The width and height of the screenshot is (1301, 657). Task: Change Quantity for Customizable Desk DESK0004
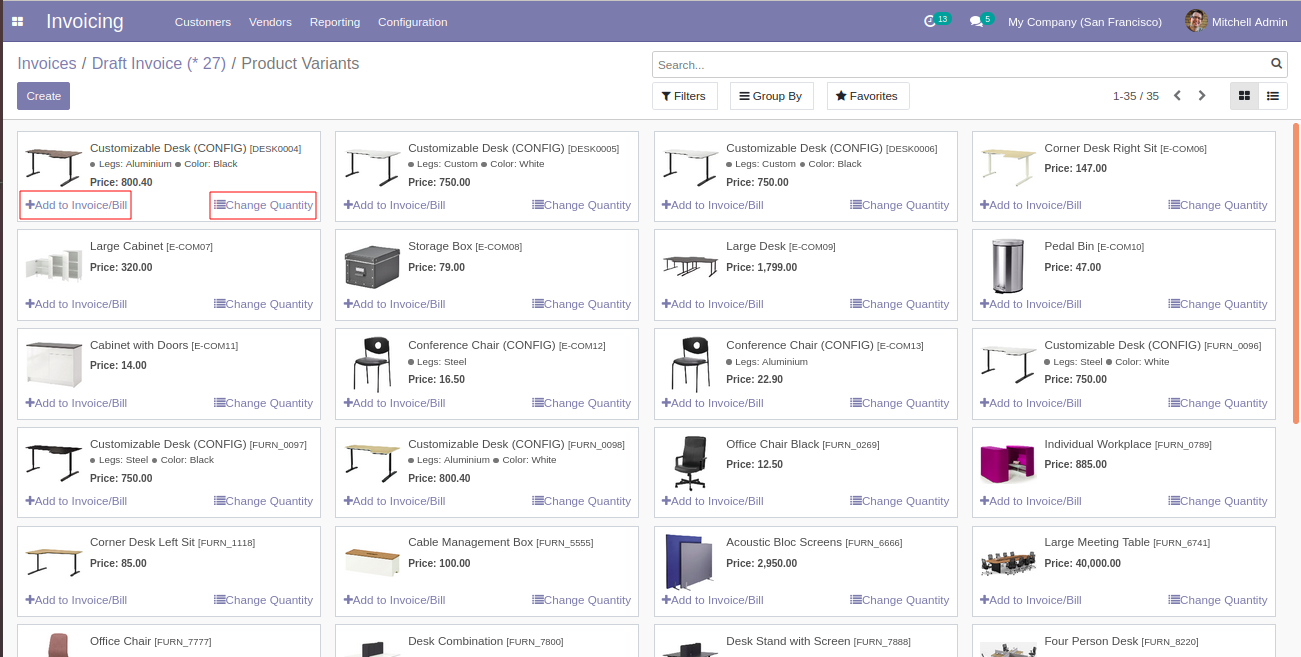coord(263,205)
